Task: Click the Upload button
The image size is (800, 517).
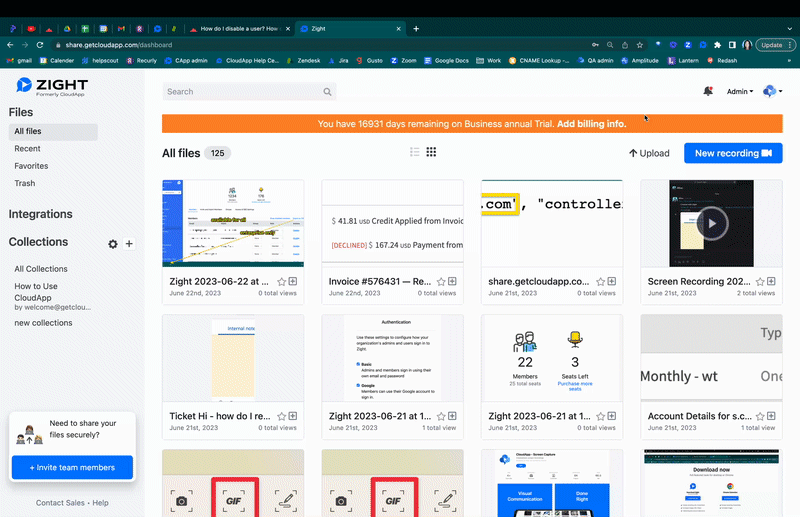Action: click(649, 153)
